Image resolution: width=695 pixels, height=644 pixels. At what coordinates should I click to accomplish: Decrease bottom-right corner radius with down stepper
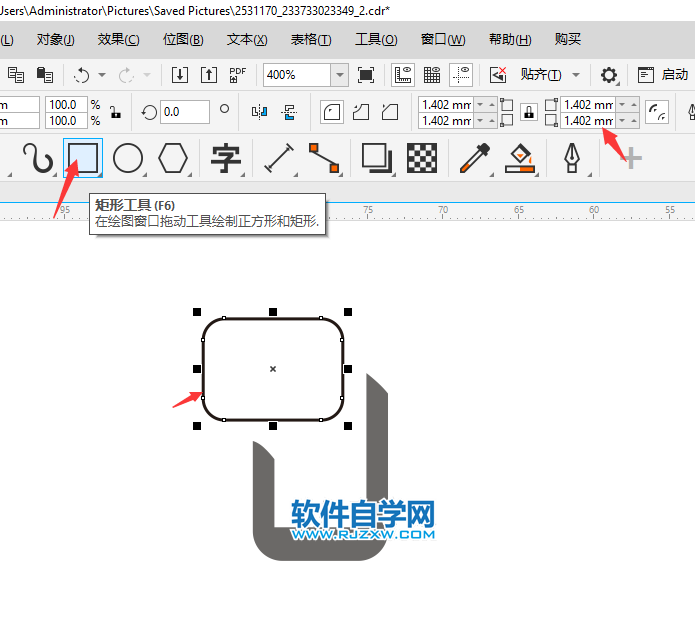(x=622, y=121)
